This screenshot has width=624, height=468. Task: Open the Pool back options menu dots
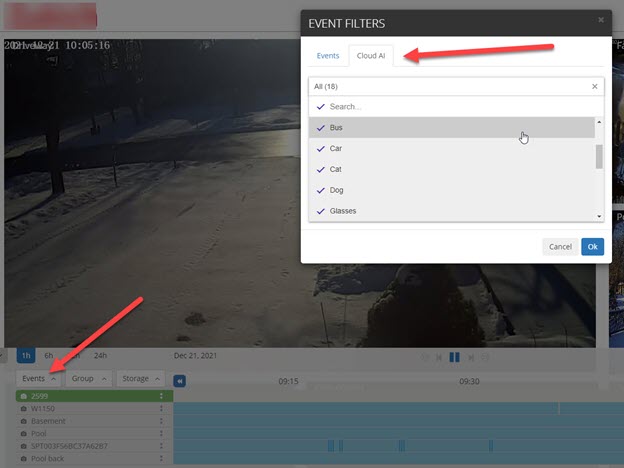point(161,458)
